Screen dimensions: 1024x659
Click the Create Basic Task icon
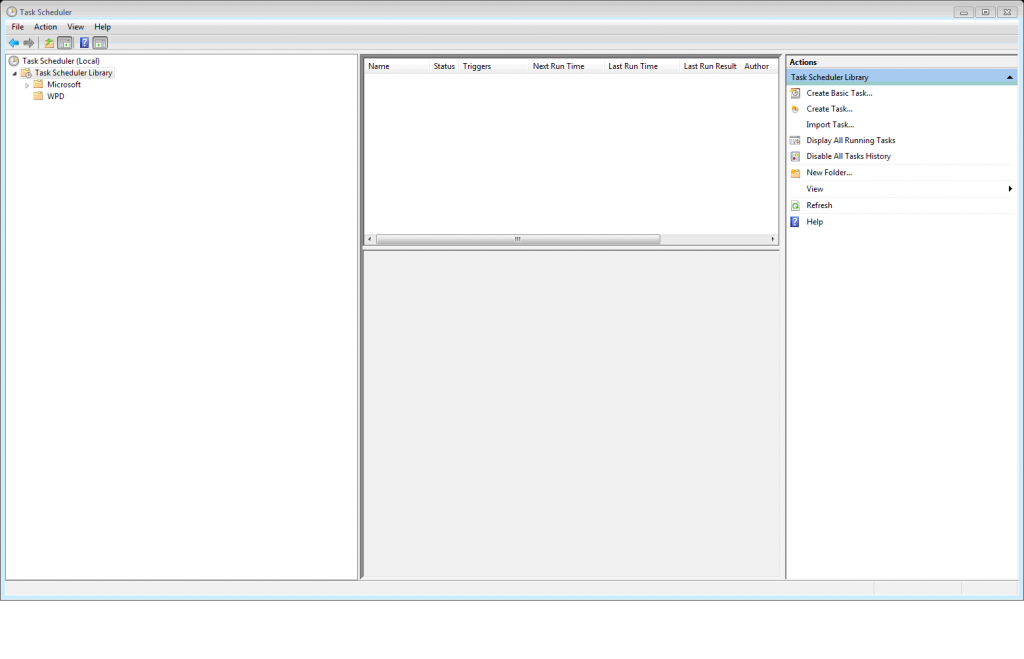point(795,93)
